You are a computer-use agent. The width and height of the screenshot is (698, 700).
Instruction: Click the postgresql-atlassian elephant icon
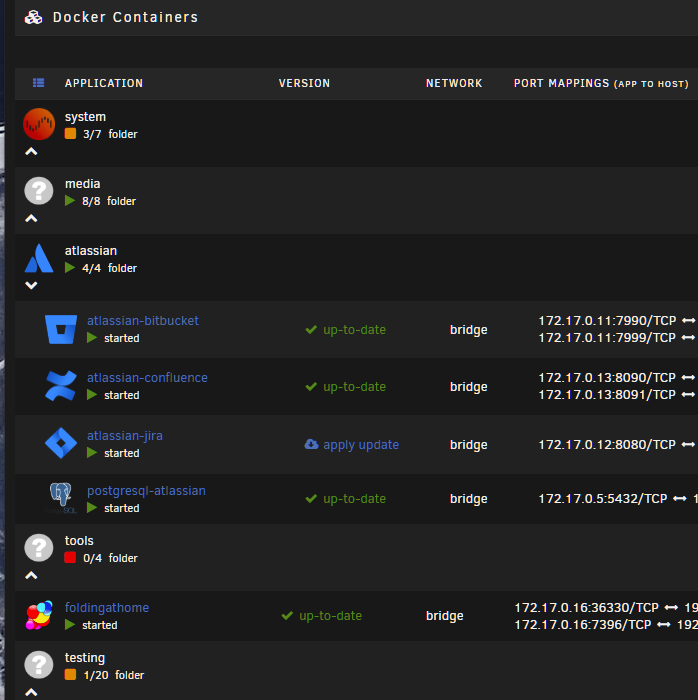coord(61,498)
